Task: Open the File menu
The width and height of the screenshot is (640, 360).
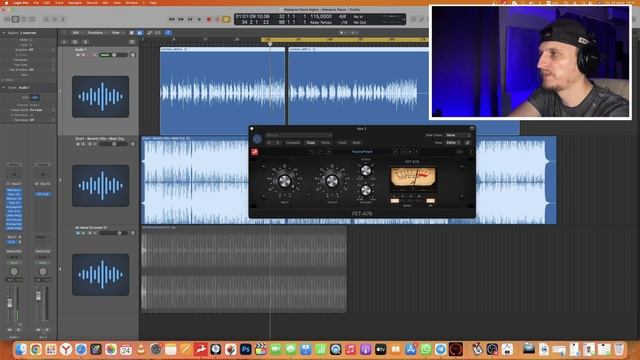Action: (36, 2)
